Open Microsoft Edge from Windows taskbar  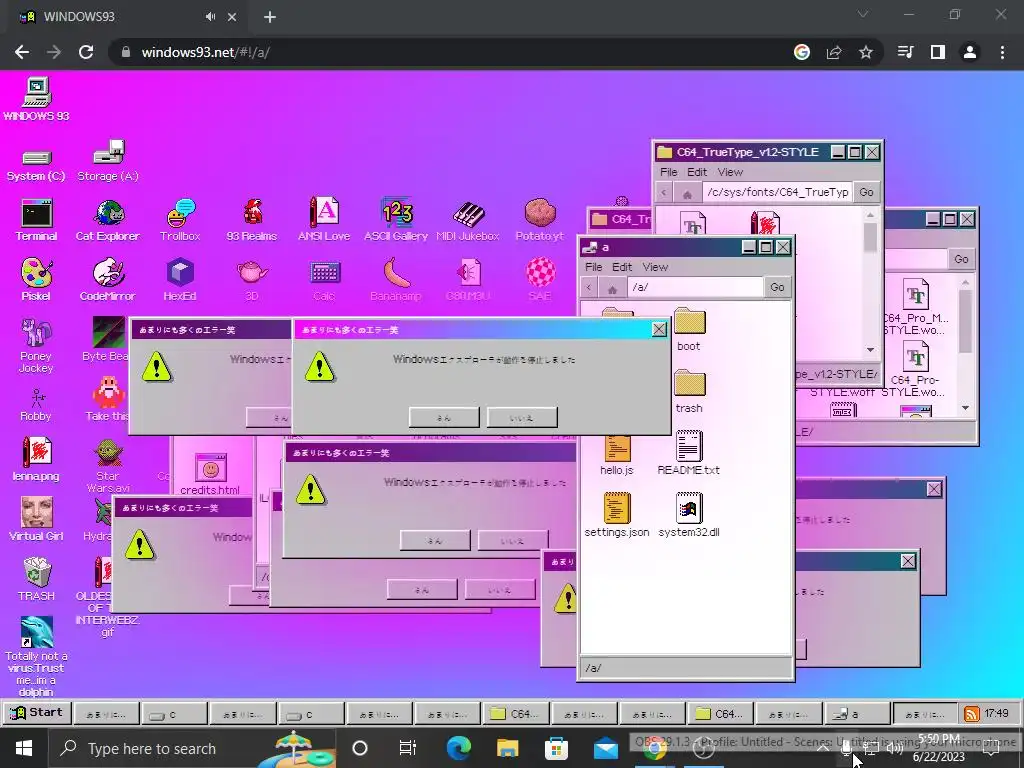coord(458,748)
